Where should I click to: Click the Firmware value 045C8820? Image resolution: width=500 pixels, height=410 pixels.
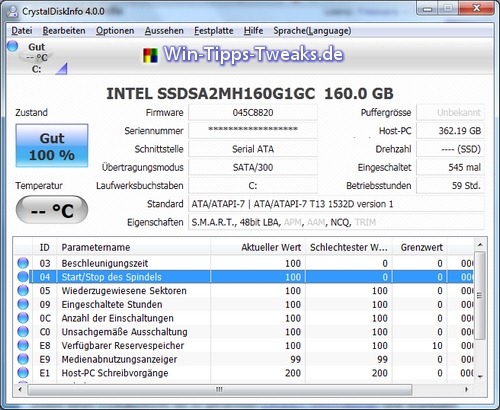(x=253, y=113)
